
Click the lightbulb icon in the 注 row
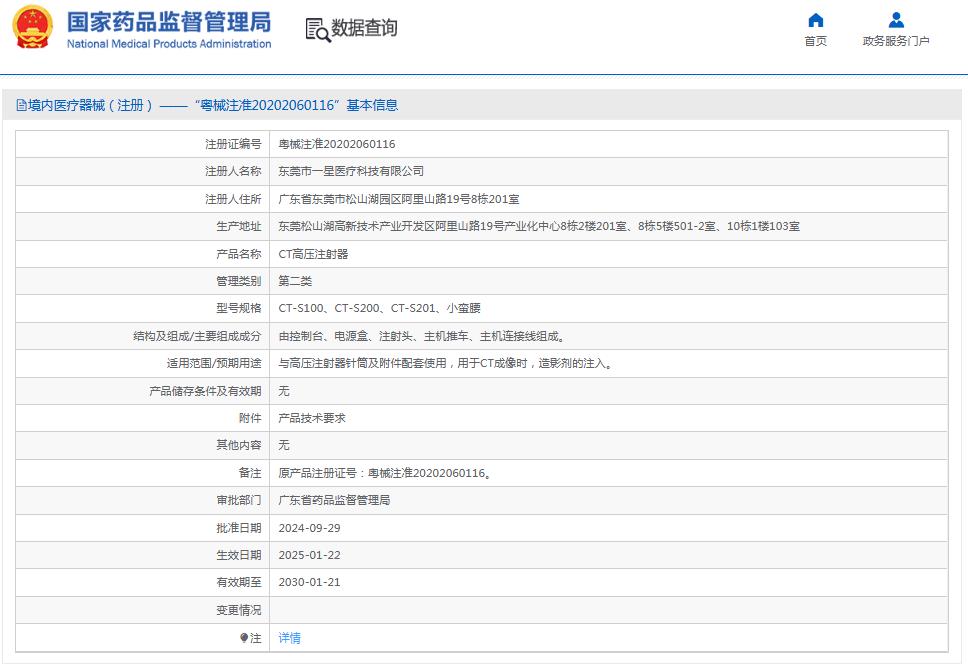click(243, 637)
